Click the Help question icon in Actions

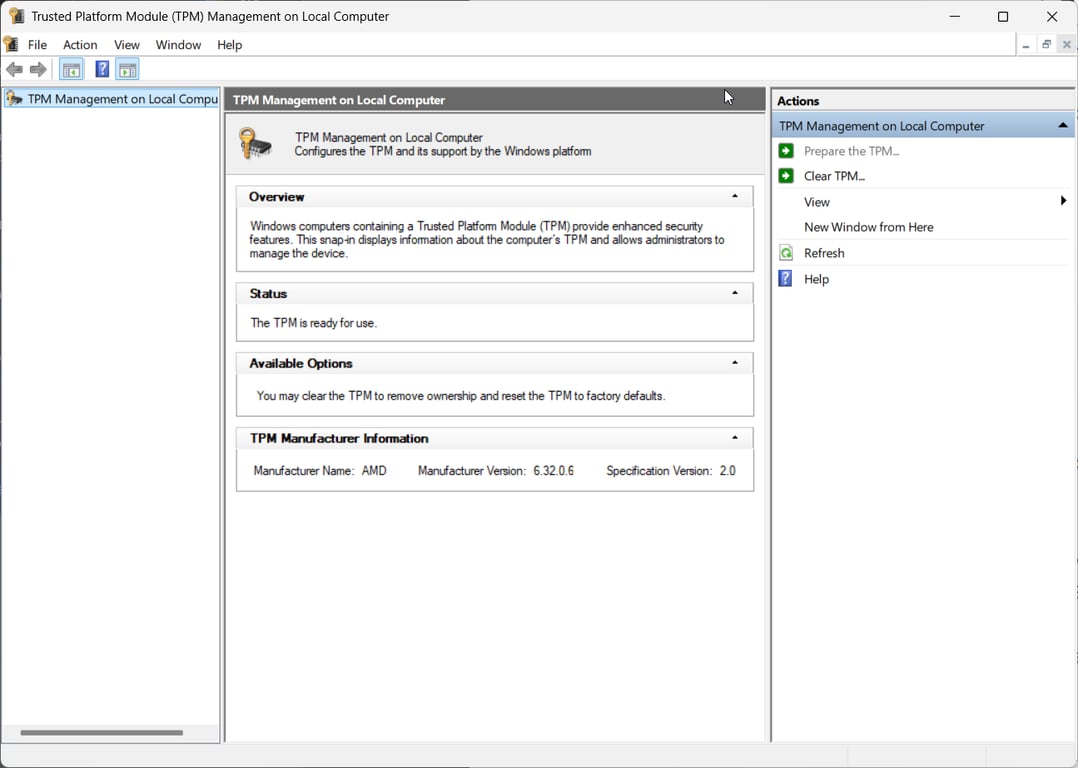tap(786, 279)
